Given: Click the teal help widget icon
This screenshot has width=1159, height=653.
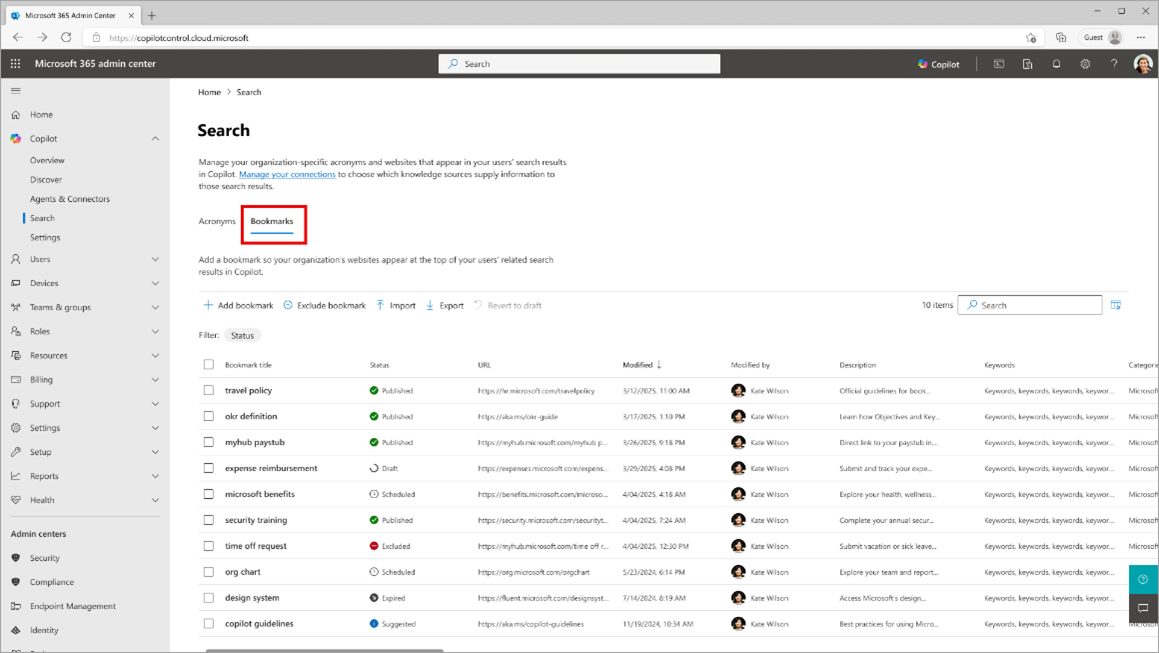Looking at the screenshot, I should coord(1143,579).
